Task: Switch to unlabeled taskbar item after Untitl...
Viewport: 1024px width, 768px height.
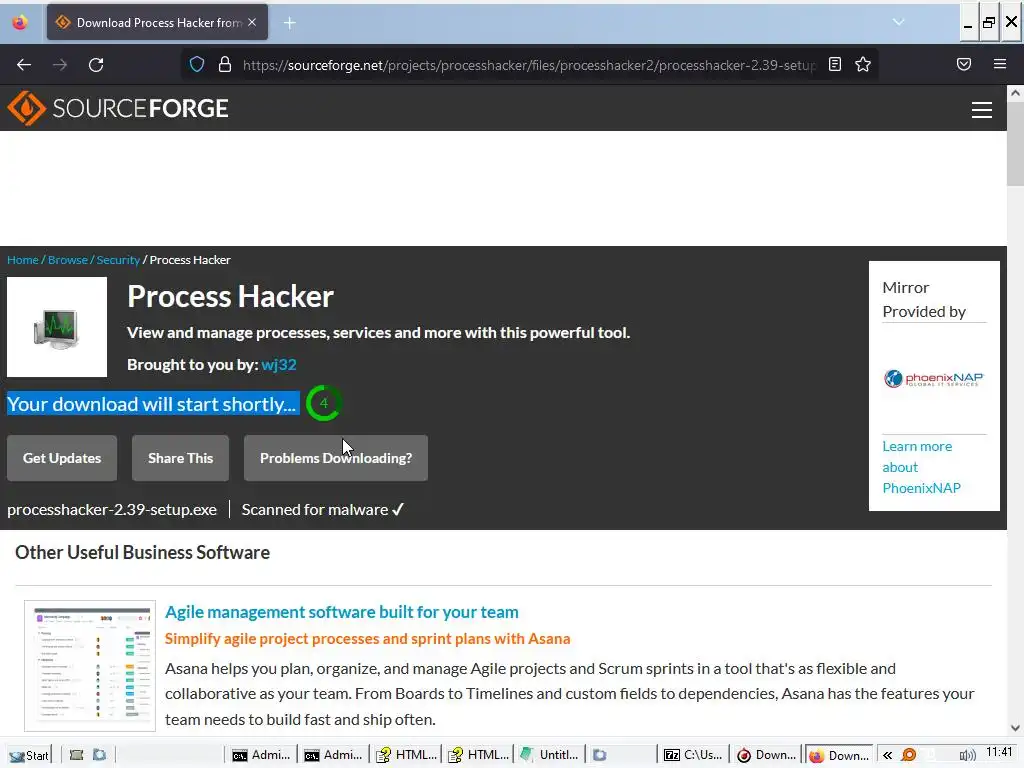Action: coord(621,755)
